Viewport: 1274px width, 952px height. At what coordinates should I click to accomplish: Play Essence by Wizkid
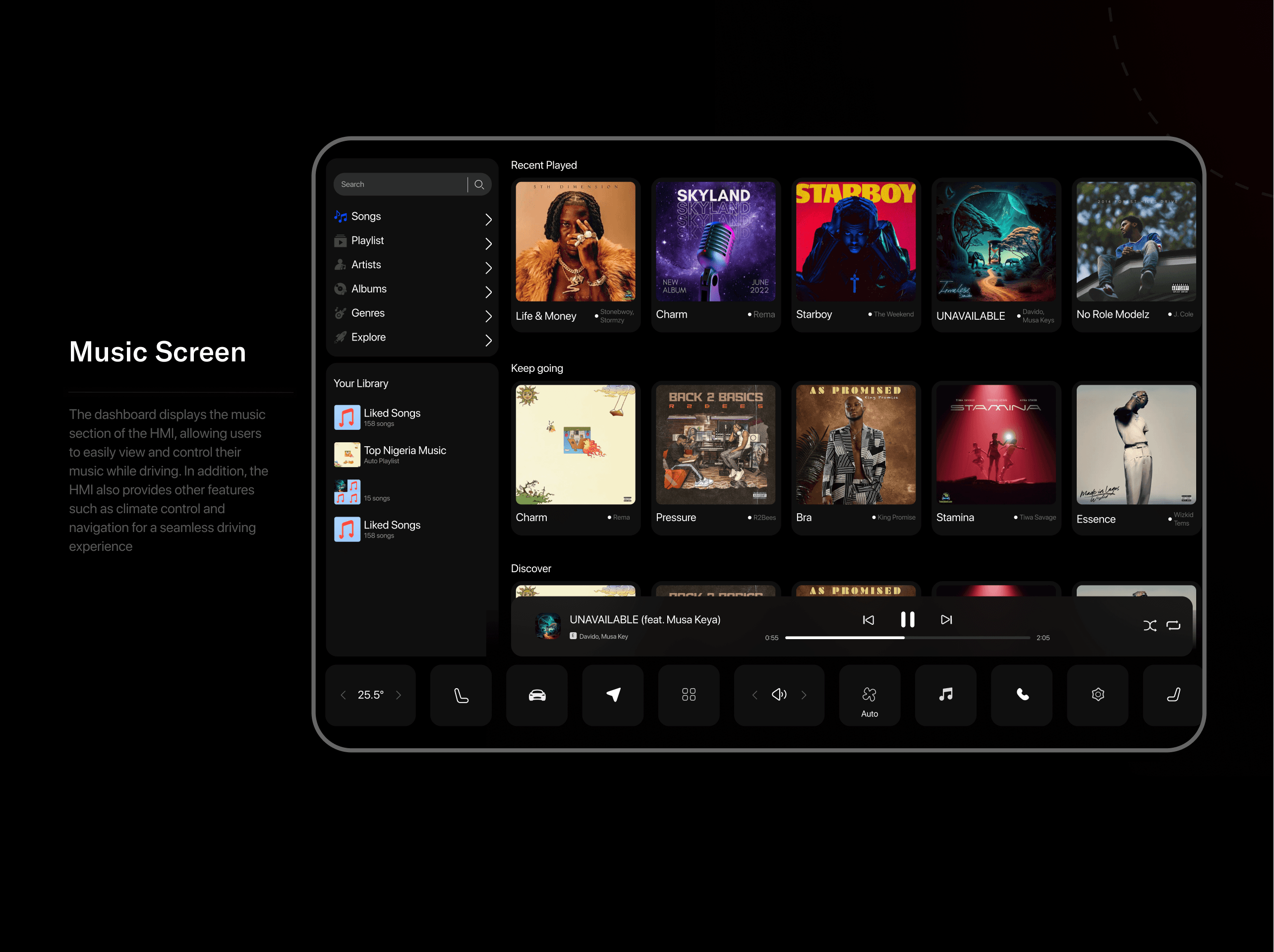(x=1136, y=458)
